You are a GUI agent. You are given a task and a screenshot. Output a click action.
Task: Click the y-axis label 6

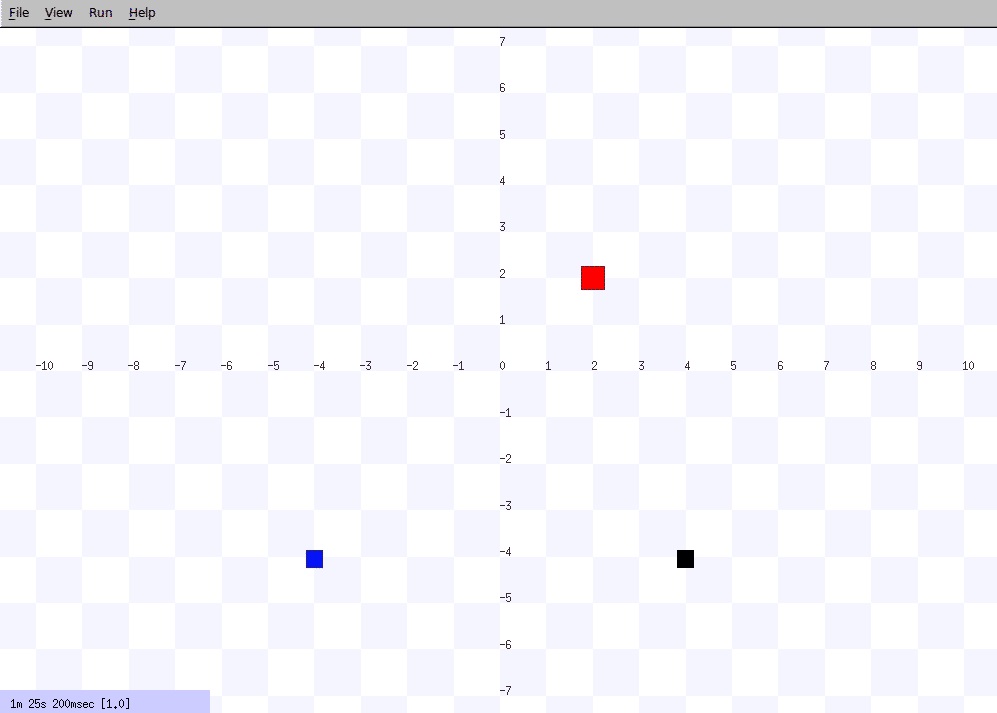(502, 88)
